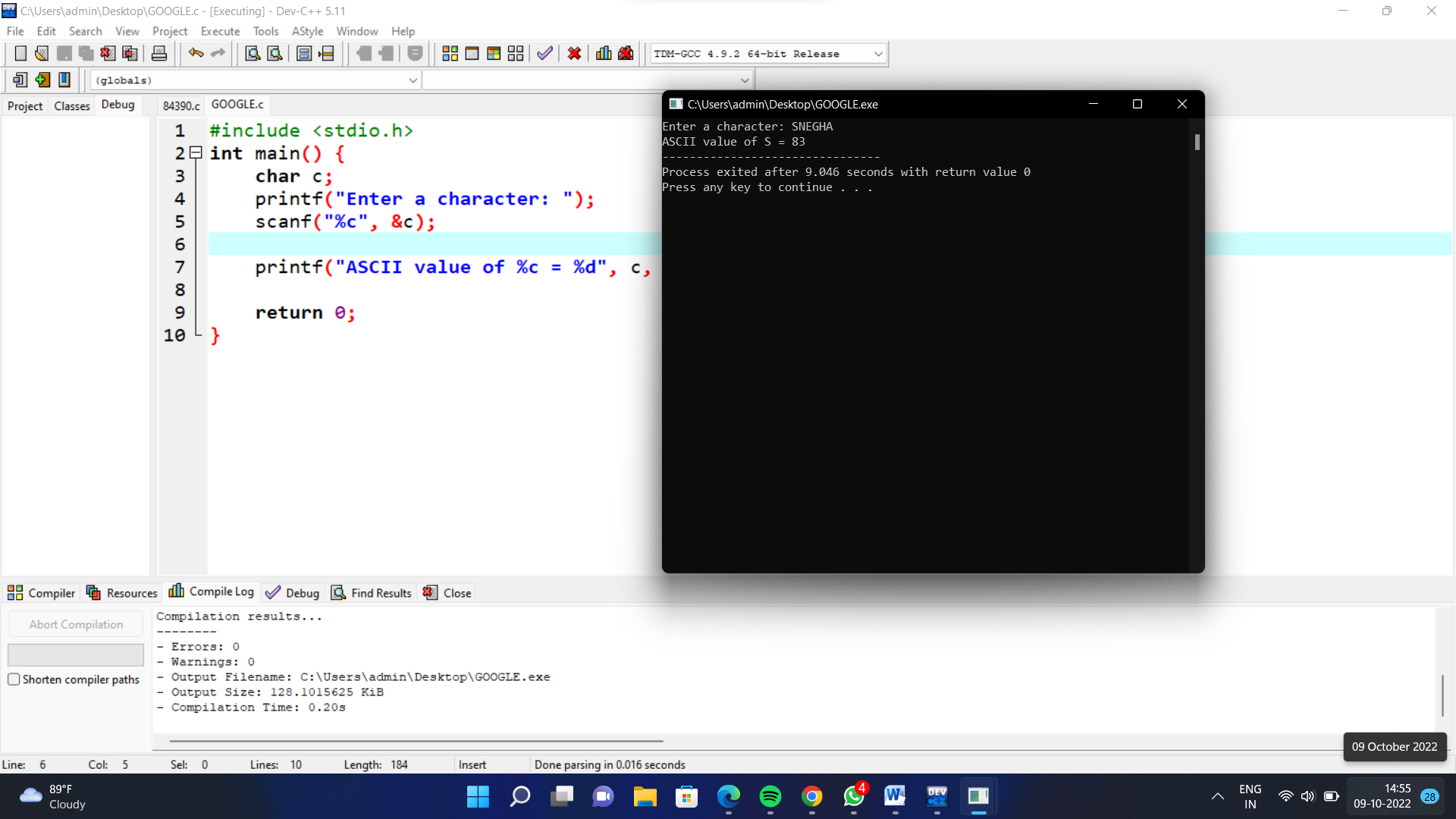Enable the Shorten compiler paths option
The image size is (1456, 819).
coord(14,679)
